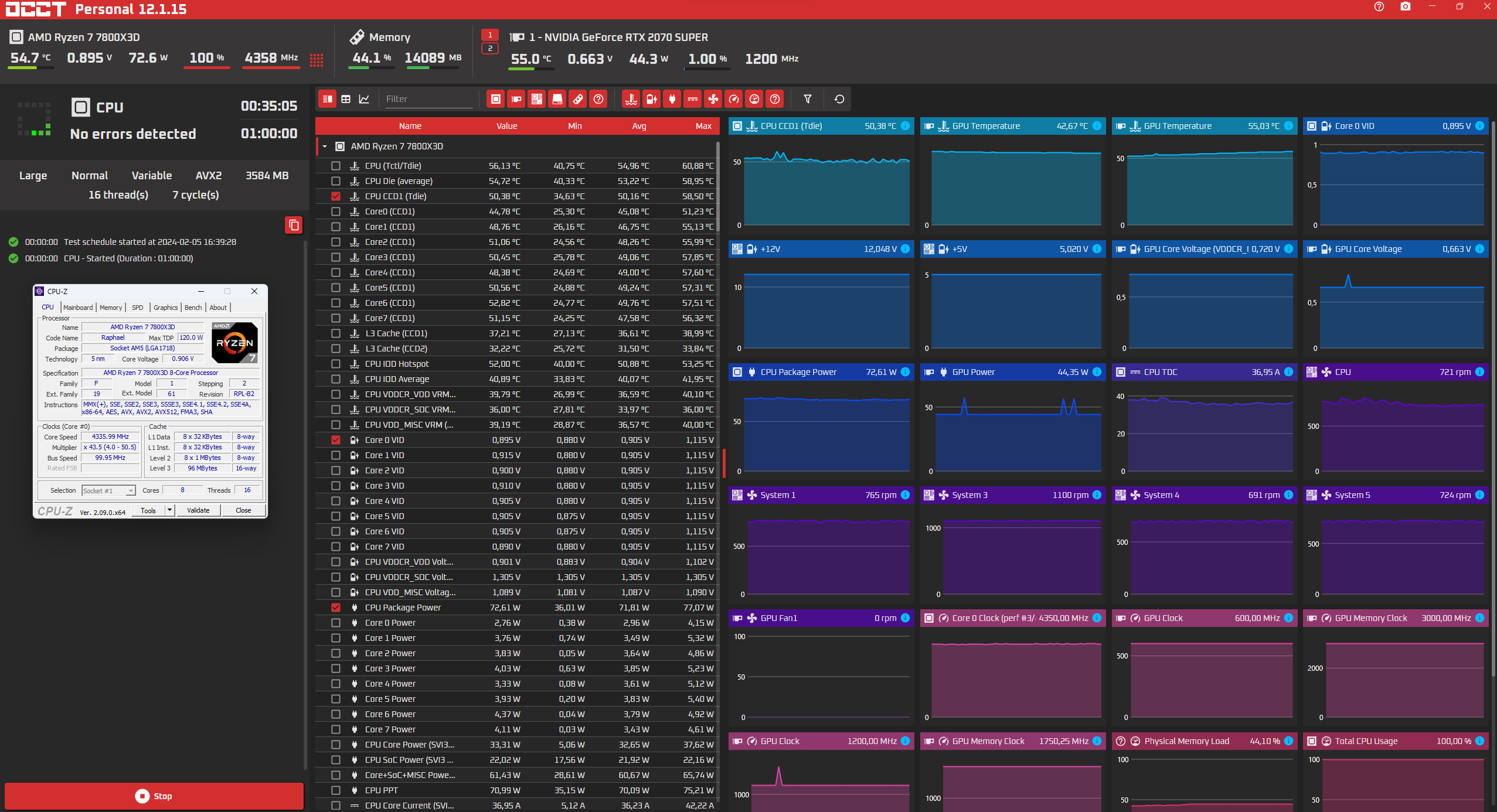The height and width of the screenshot is (812, 1497).
Task: Switch to graph-only sensor view icon
Action: pyautogui.click(x=364, y=99)
